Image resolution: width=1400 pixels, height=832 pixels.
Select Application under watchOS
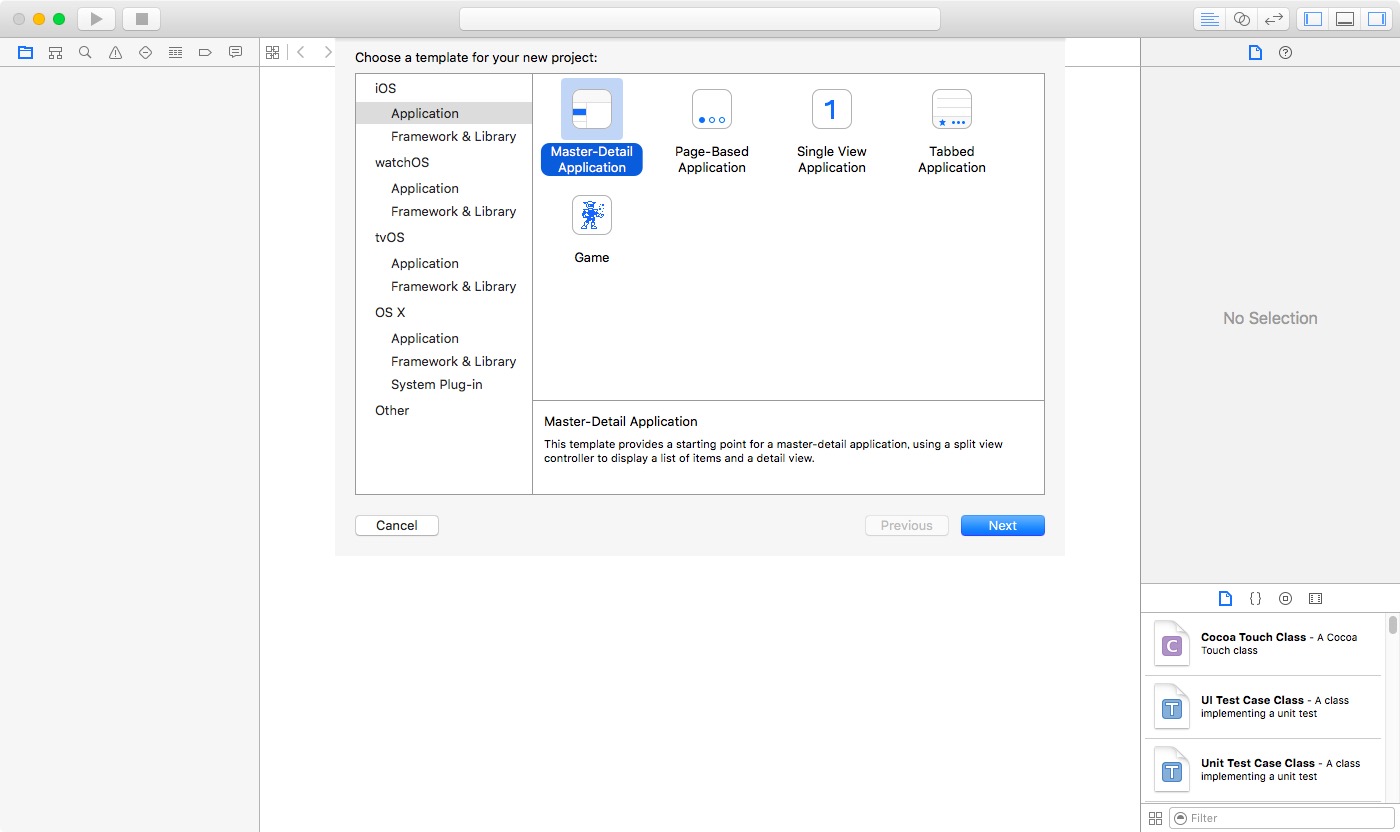tap(425, 188)
